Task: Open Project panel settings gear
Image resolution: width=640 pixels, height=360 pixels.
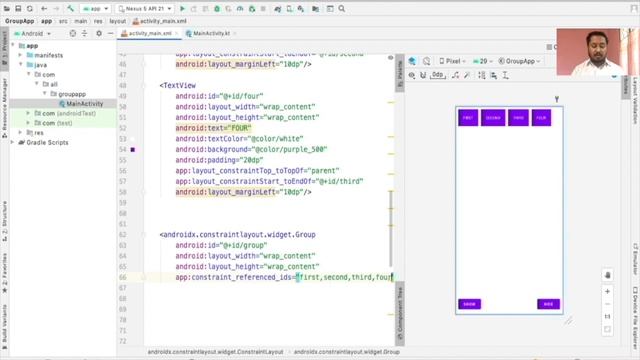Action: click(x=99, y=33)
